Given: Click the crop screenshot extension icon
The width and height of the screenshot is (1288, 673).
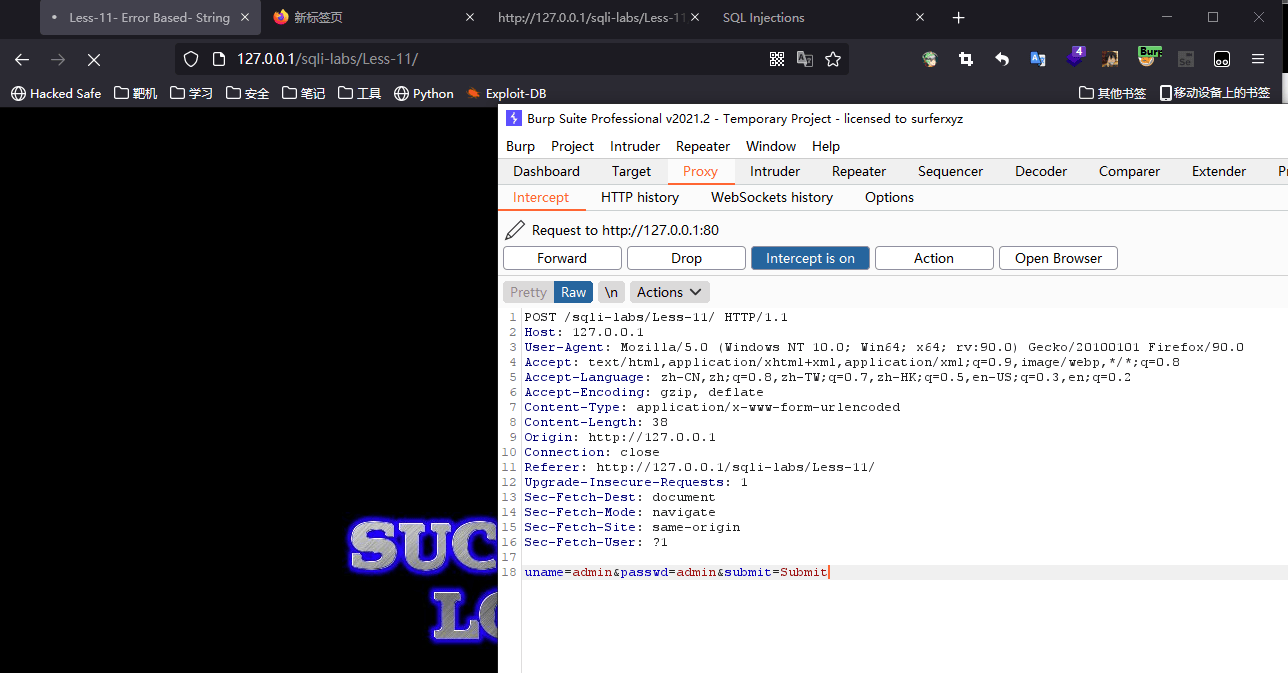Looking at the screenshot, I should (966, 59).
